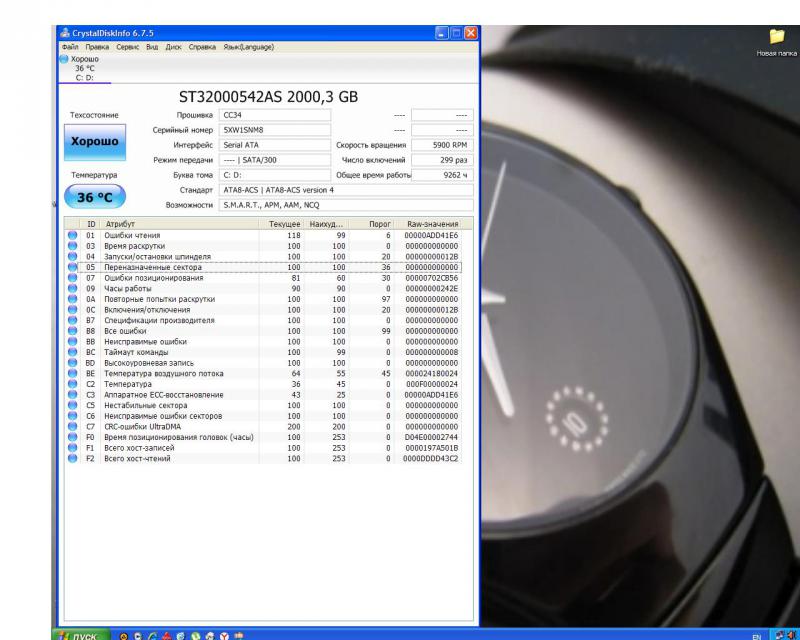
Task: Click the EN language indicator in the taskbar
Action: click(x=757, y=637)
